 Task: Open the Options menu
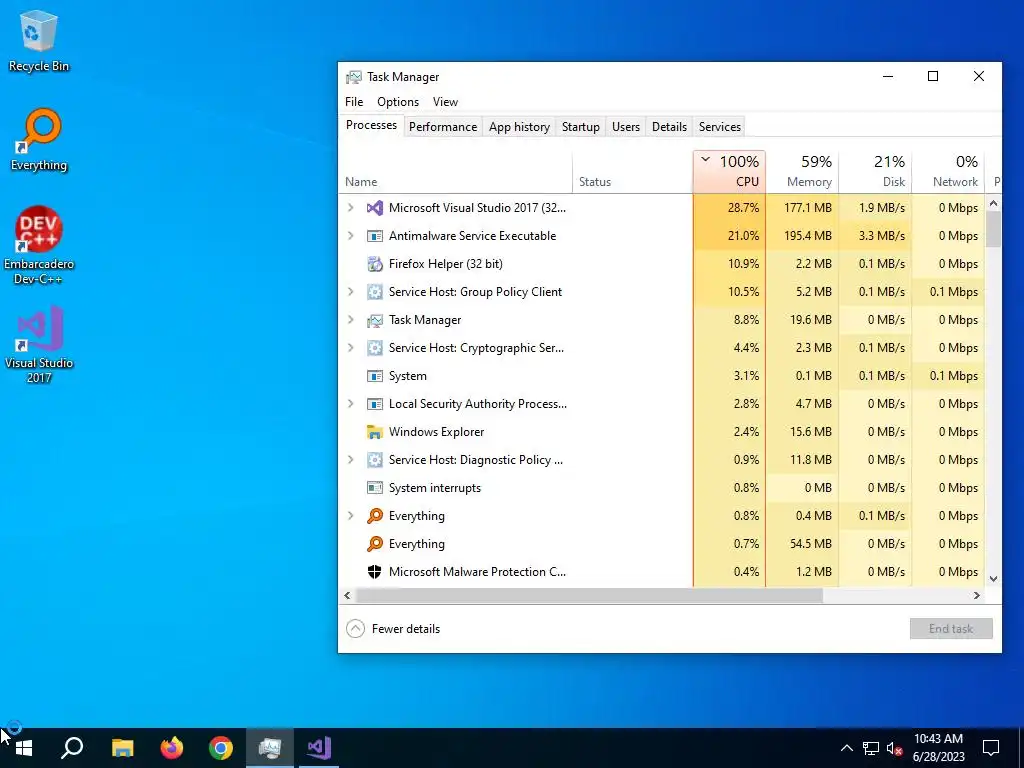(x=398, y=102)
